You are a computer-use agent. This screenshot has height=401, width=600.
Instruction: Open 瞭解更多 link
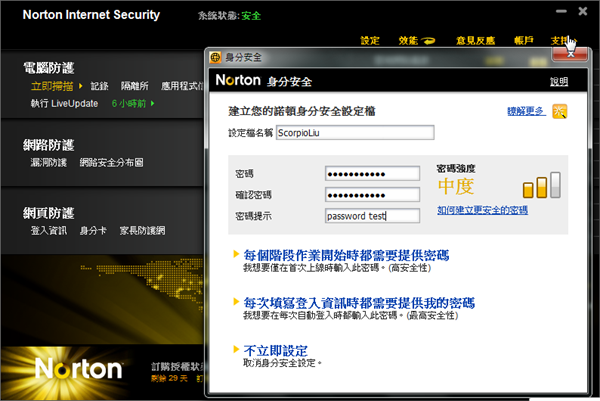click(x=526, y=111)
